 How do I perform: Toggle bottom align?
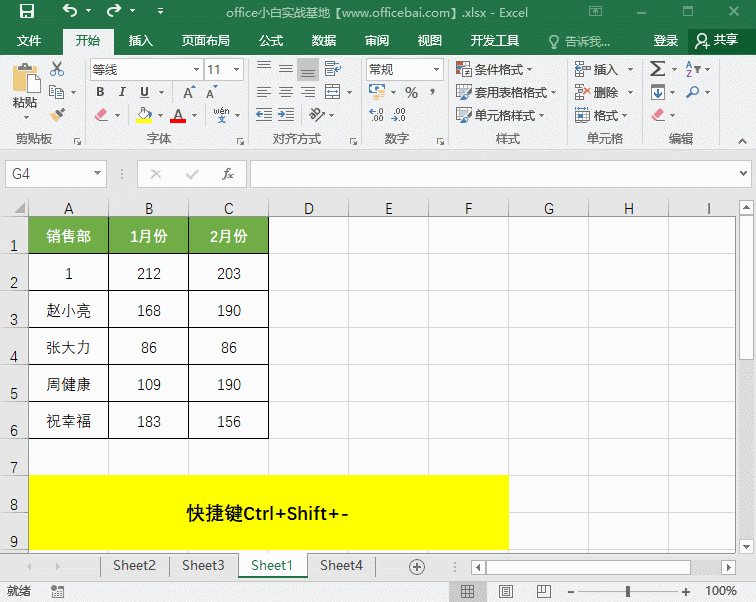click(308, 69)
